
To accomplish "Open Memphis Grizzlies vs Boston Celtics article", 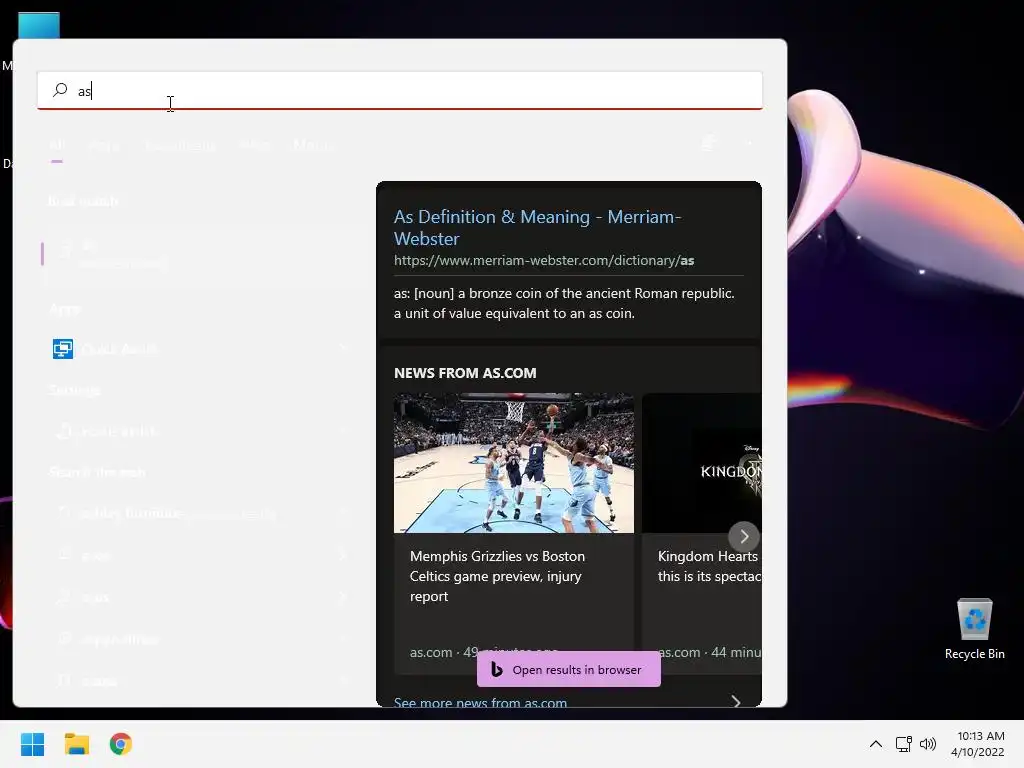I will (x=497, y=576).
